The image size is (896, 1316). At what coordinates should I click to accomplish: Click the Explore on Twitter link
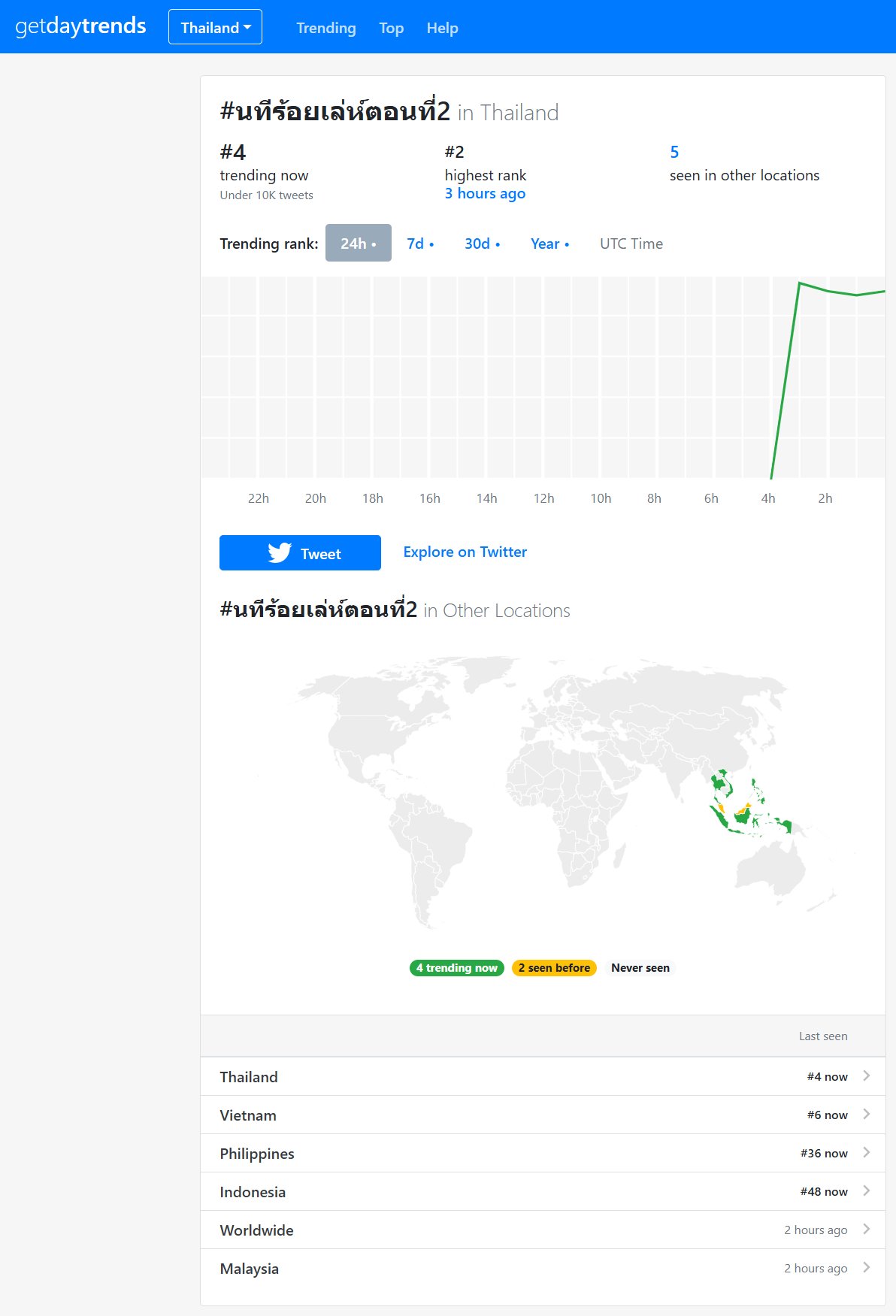465,552
